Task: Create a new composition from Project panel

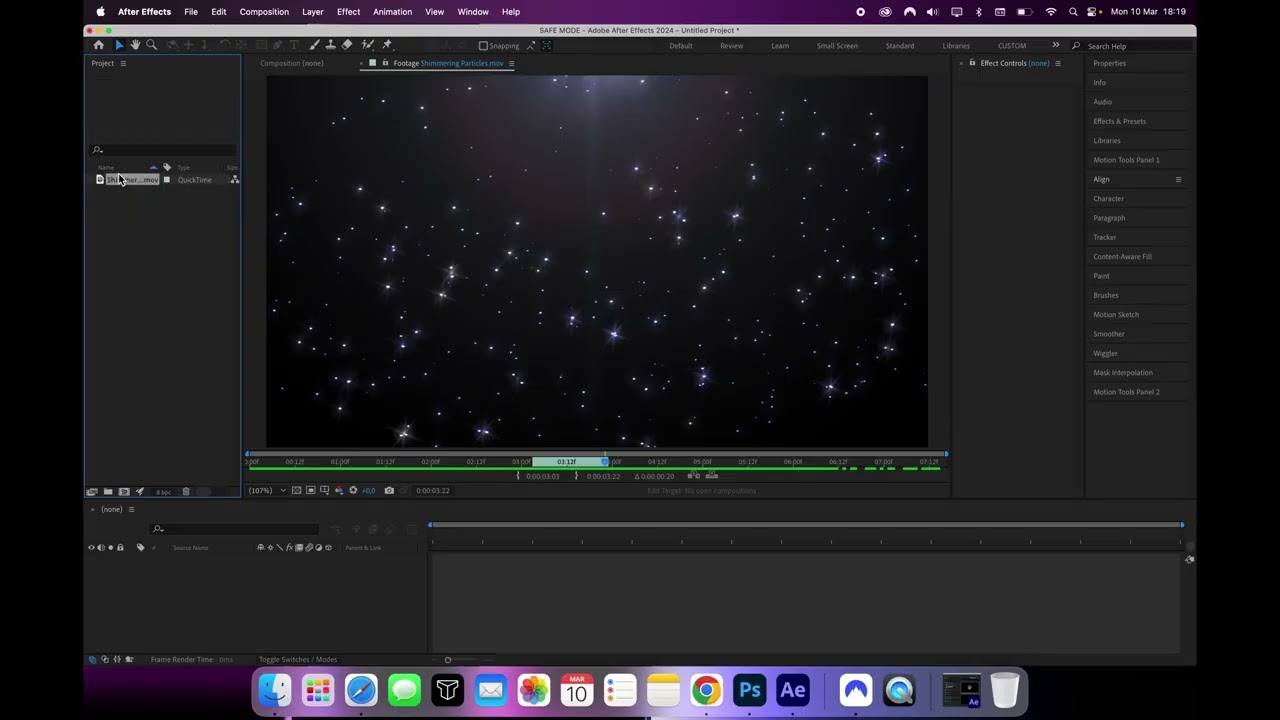Action: tap(124, 491)
